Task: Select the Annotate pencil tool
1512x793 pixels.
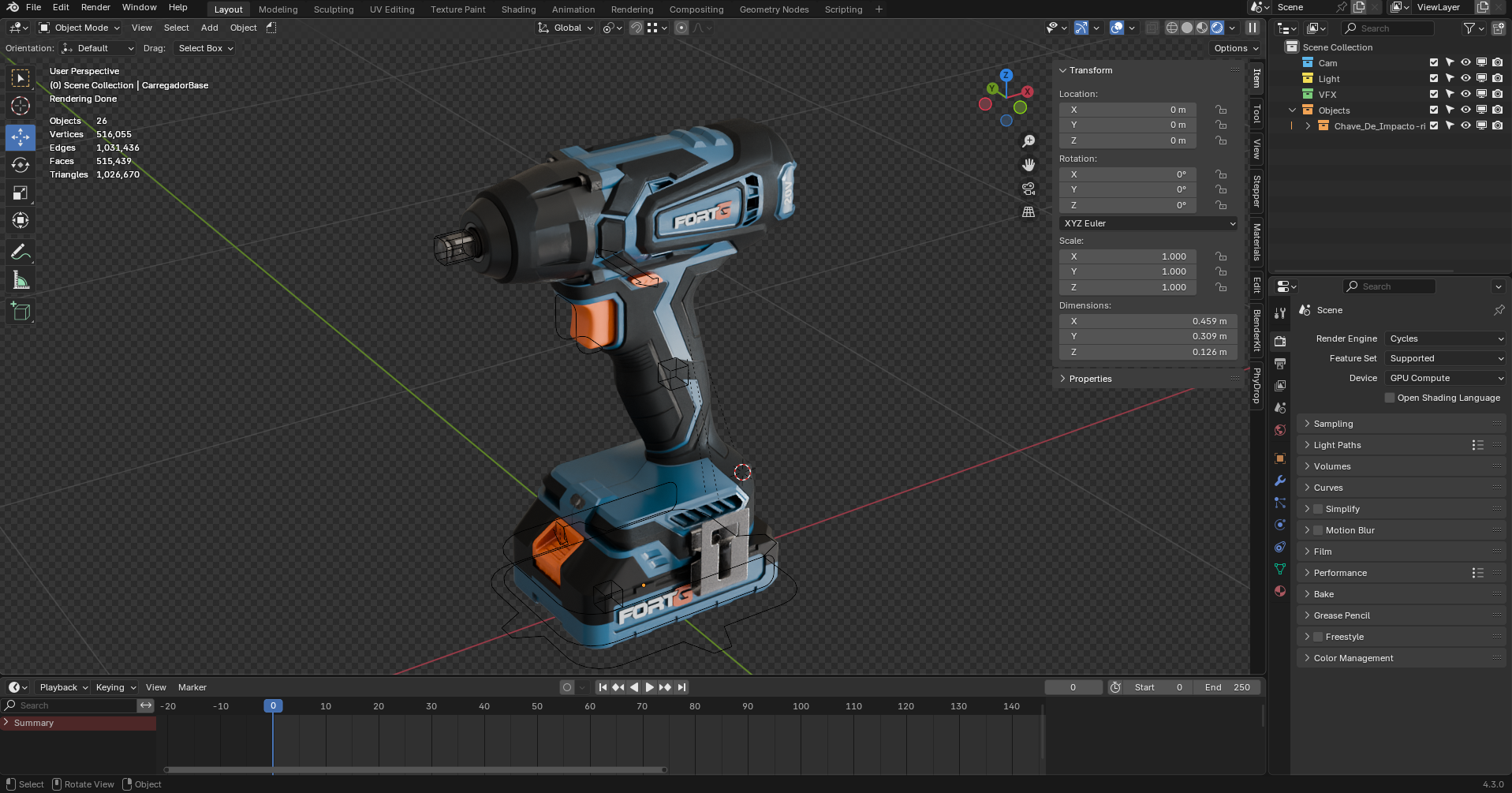Action: pos(21,252)
